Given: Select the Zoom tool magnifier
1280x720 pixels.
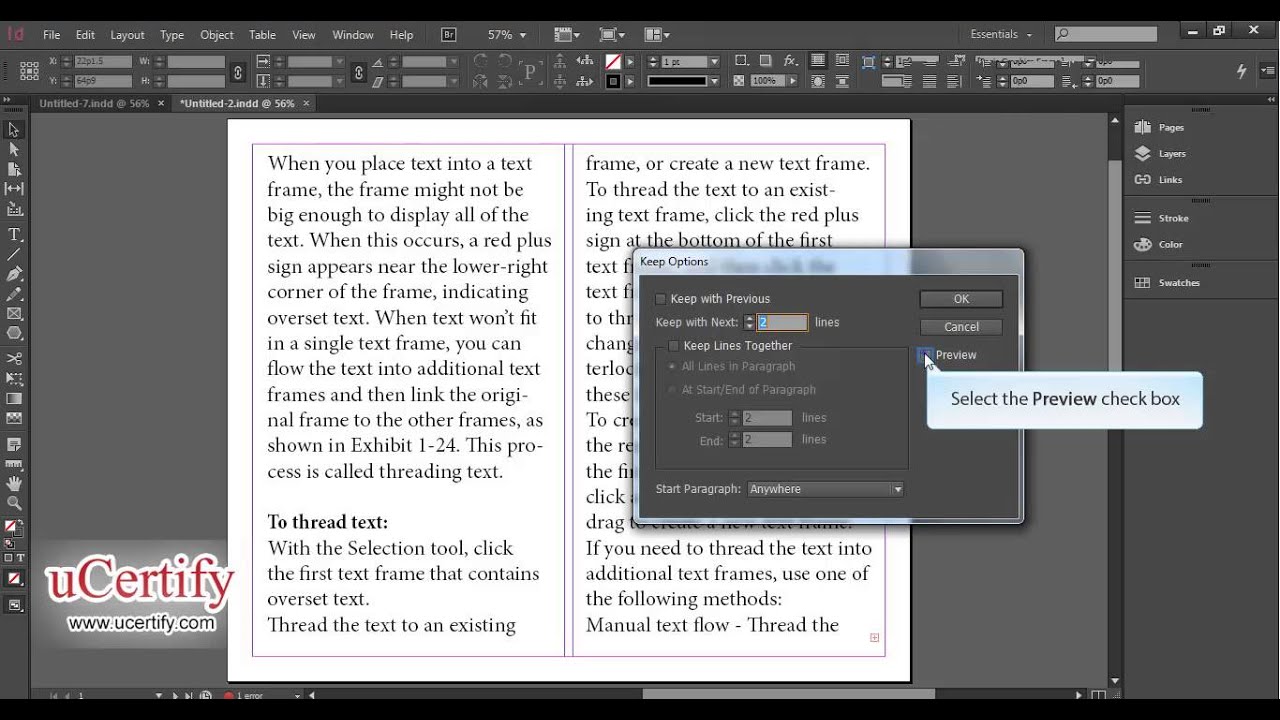Looking at the screenshot, I should (14, 503).
